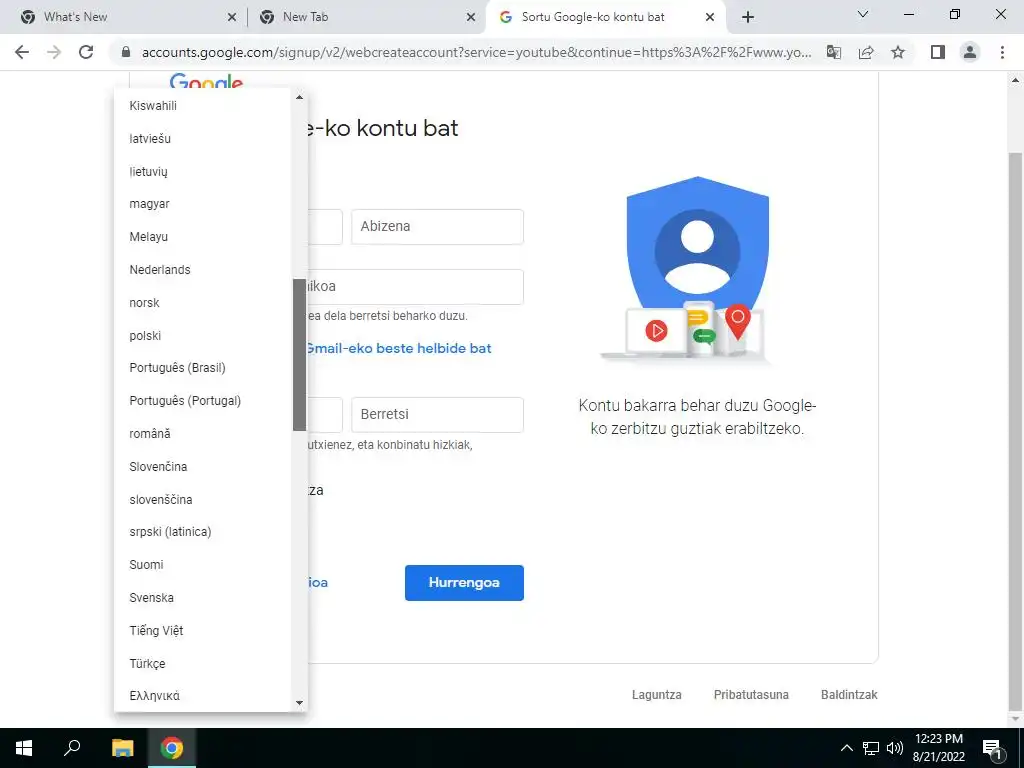This screenshot has height=768, width=1024.
Task: Open the tab search chevron
Action: pos(863,14)
